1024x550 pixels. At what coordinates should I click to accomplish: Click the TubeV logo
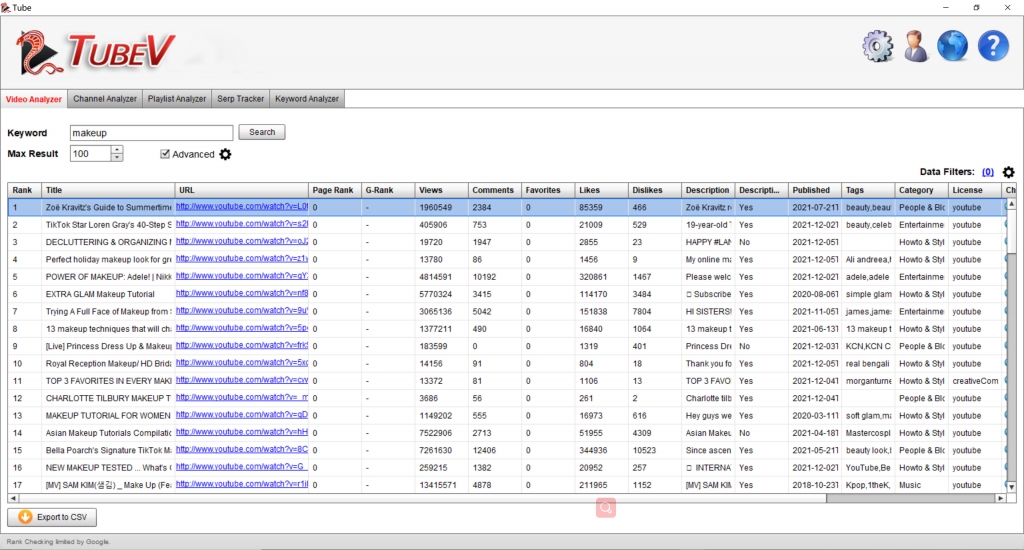[x=95, y=52]
